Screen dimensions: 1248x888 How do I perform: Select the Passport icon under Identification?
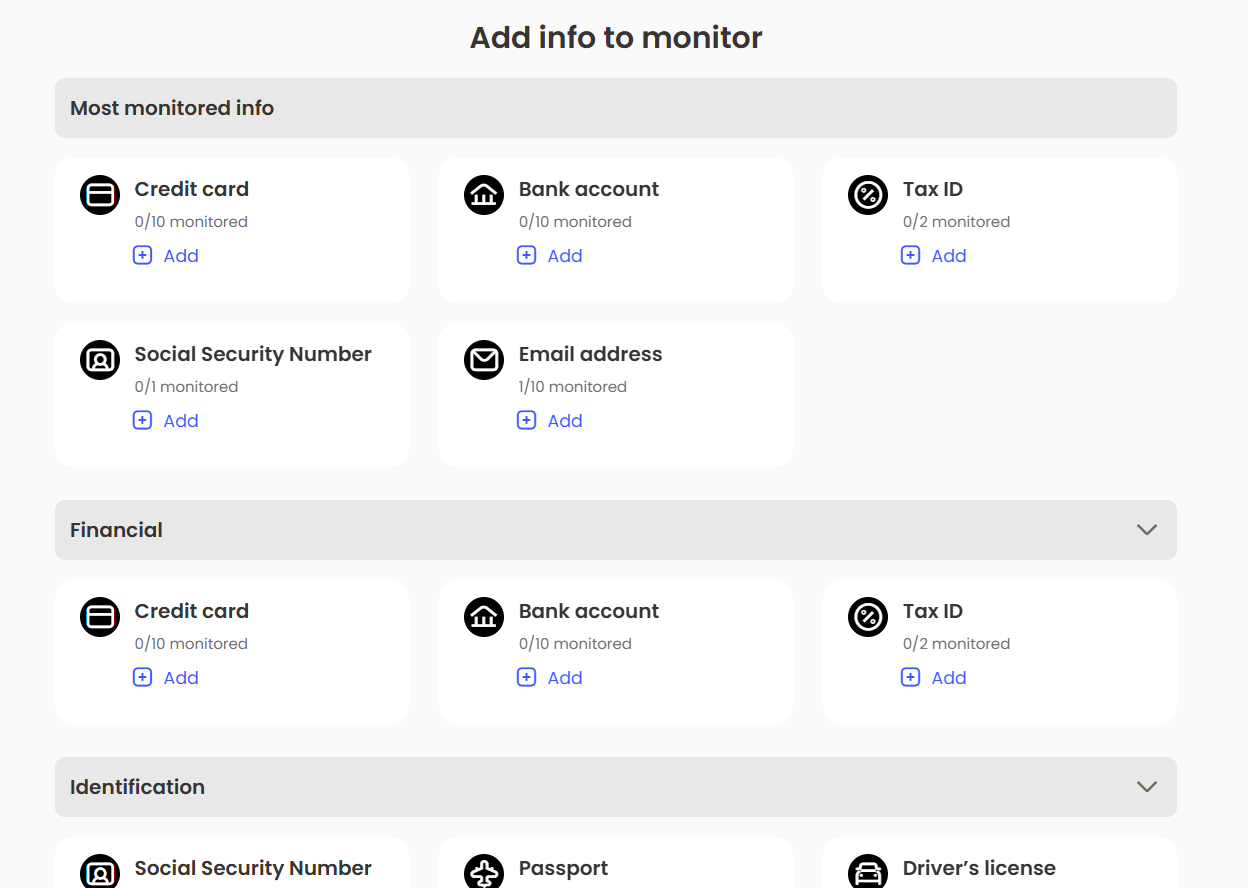(484, 872)
